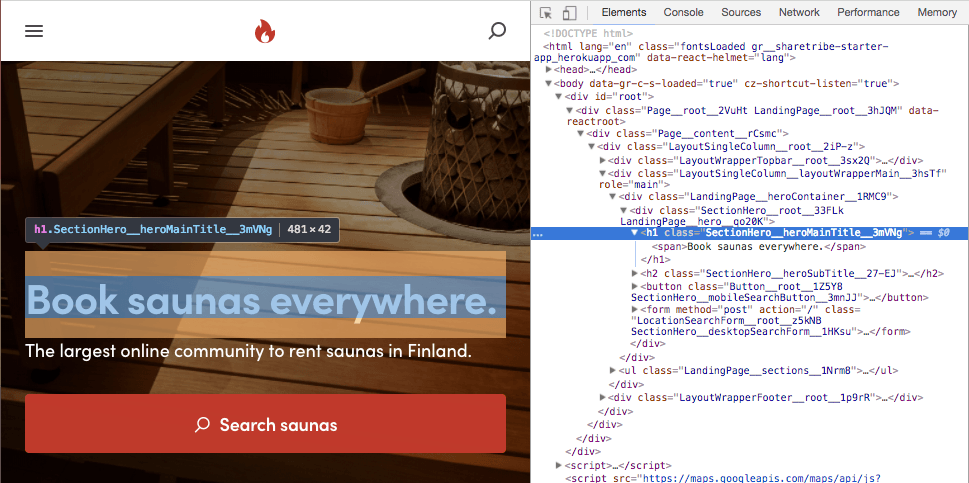969x483 pixels.
Task: Switch to the Console tab
Action: tap(683, 13)
